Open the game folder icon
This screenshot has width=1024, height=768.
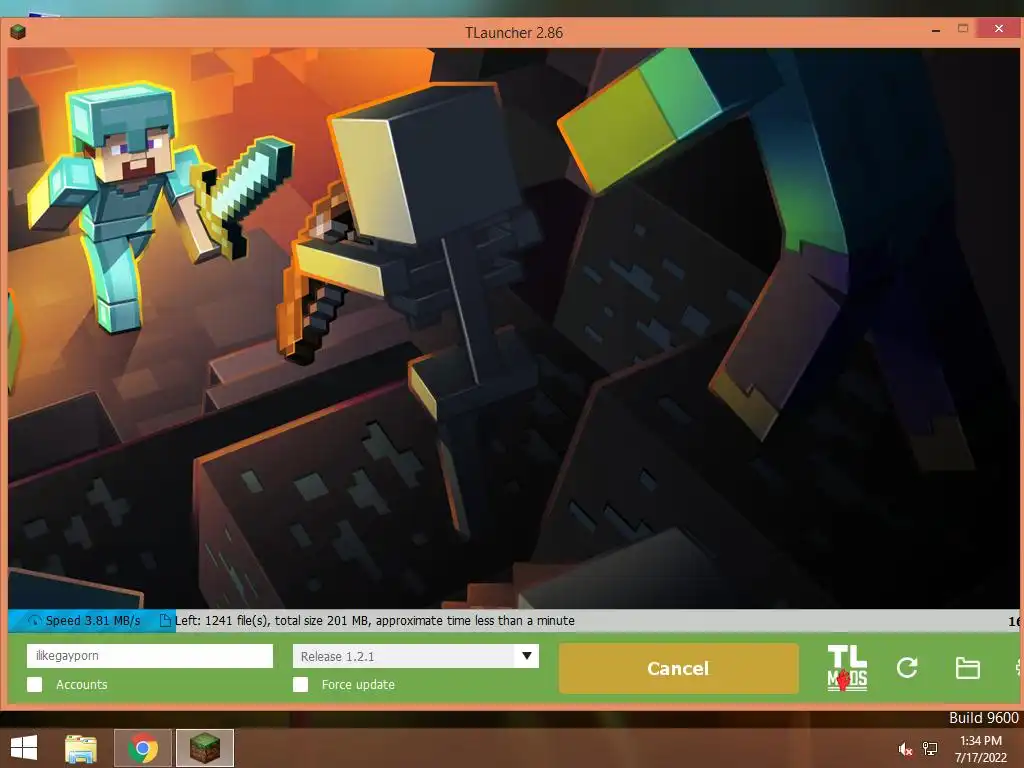pyautogui.click(x=967, y=668)
